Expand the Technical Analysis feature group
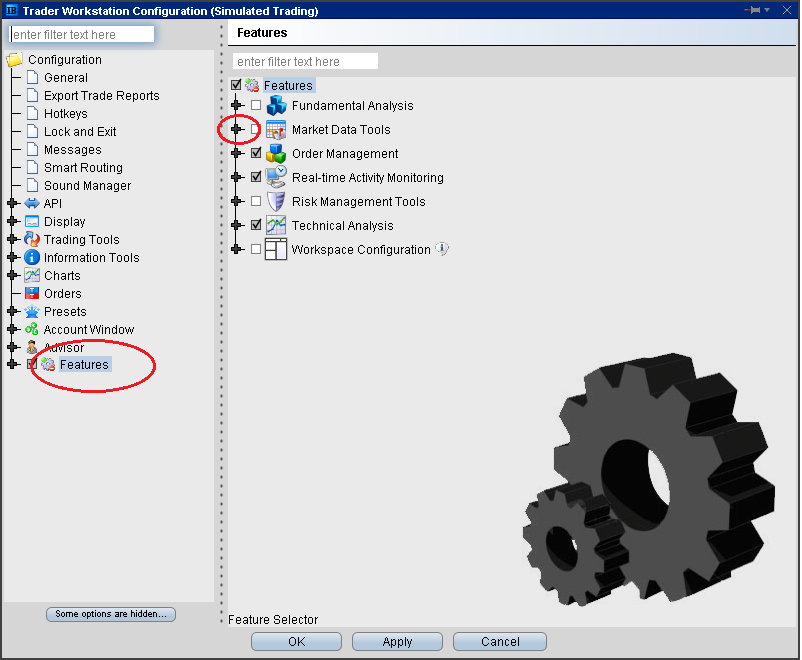The image size is (802, 660). click(237, 225)
